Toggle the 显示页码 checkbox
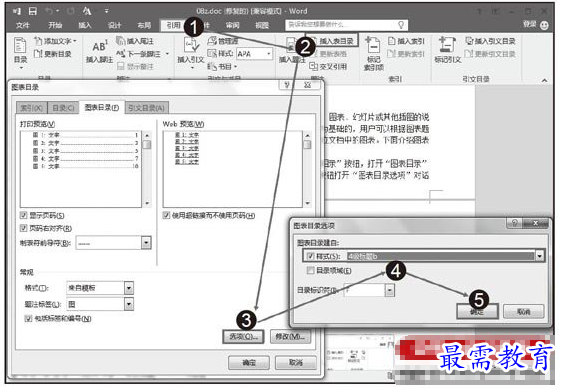This screenshot has width=561, height=389. [x=24, y=215]
